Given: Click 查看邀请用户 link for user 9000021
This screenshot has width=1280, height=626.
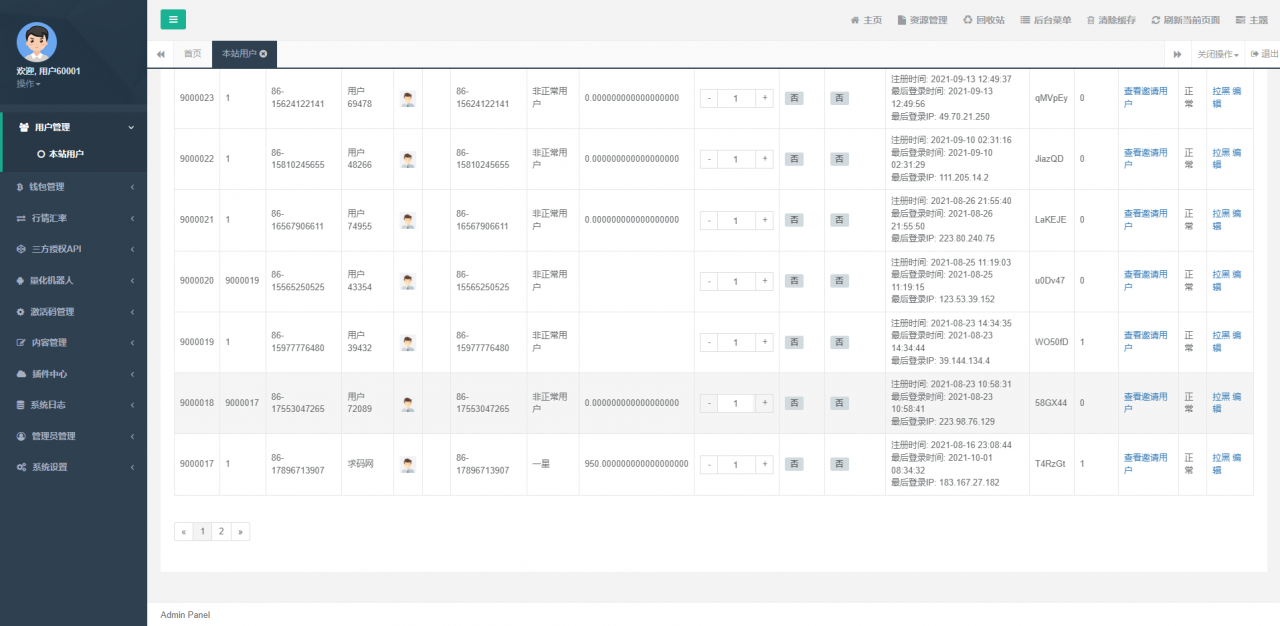Looking at the screenshot, I should click(x=1145, y=219).
